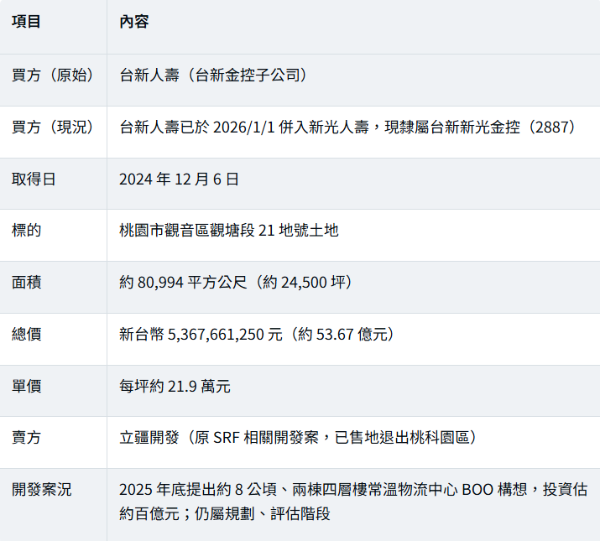Click the 台新人壽（台新金控子公司）cell
This screenshot has height=541, width=600.
[214, 75]
